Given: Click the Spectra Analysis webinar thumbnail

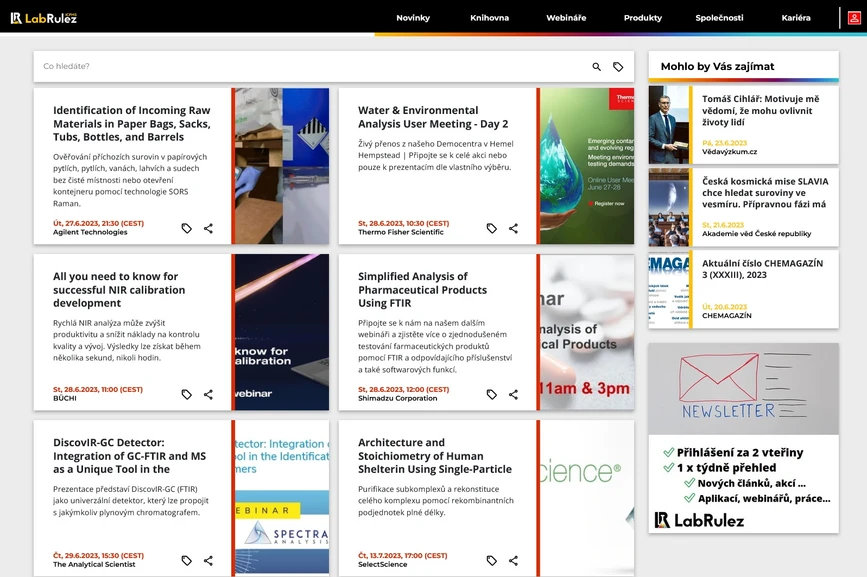Looking at the screenshot, I should point(282,498).
